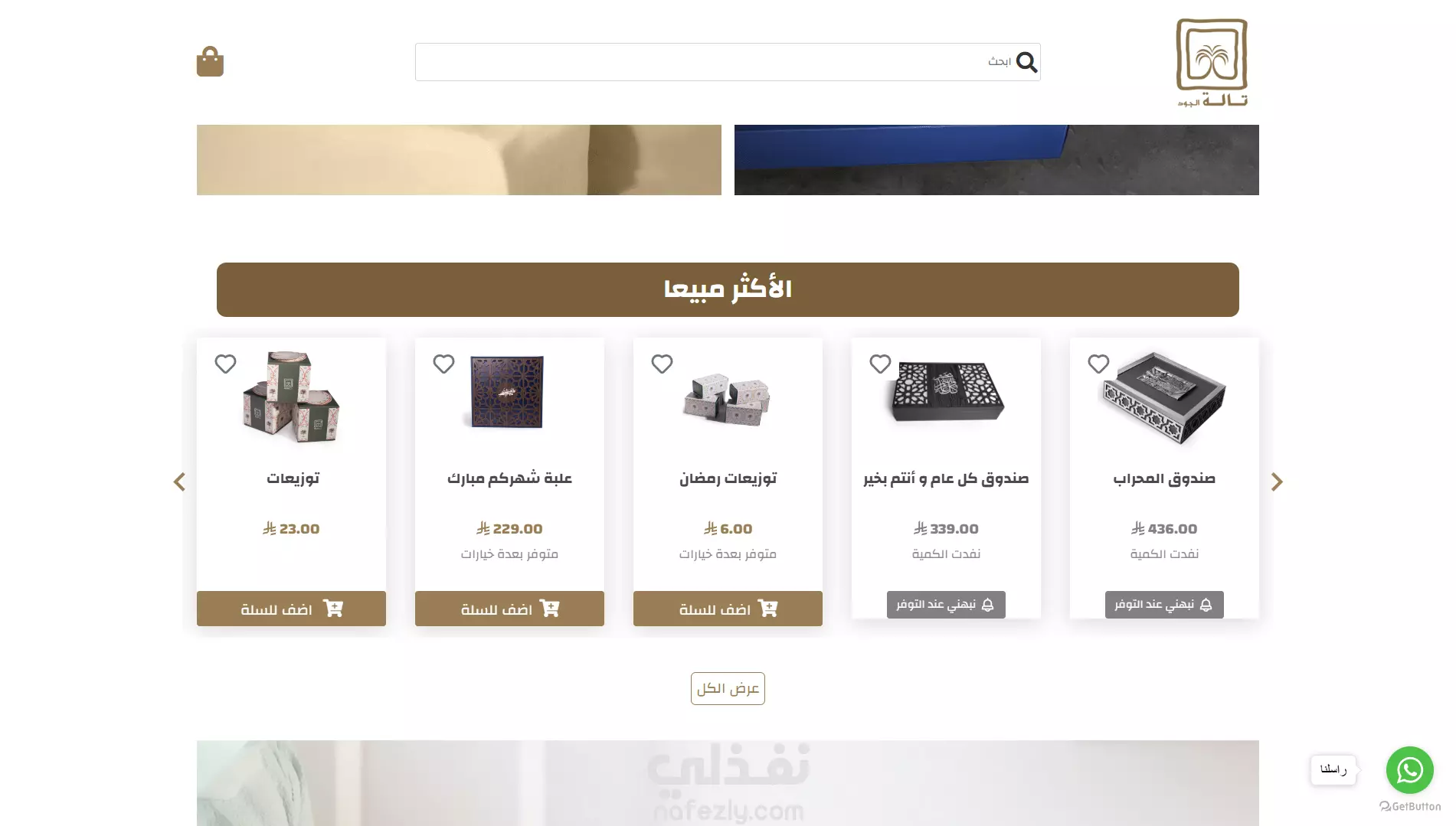Toggle wishlist heart on توزيعات رمضان

(x=662, y=364)
